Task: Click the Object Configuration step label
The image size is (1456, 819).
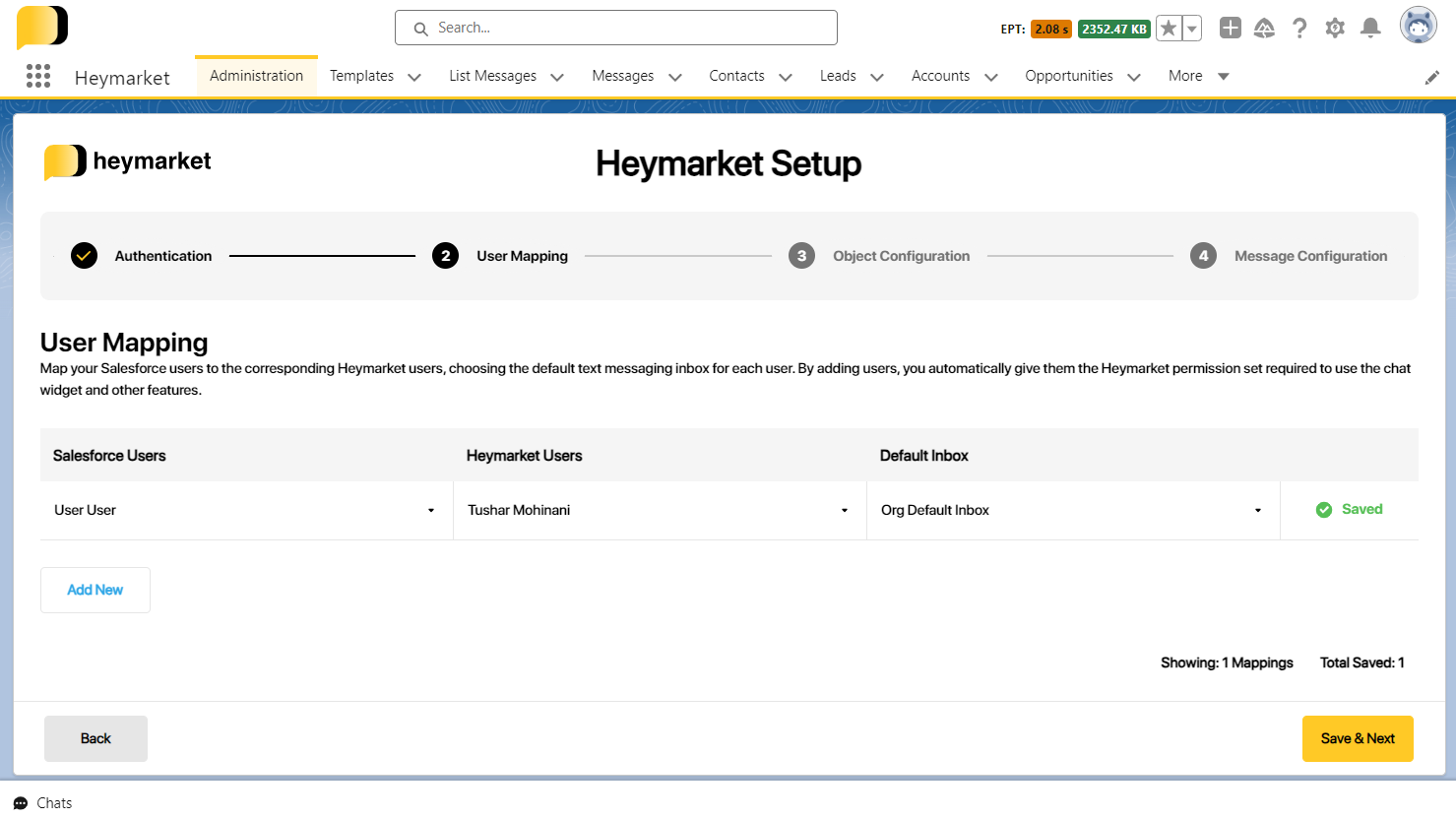Action: tap(902, 256)
